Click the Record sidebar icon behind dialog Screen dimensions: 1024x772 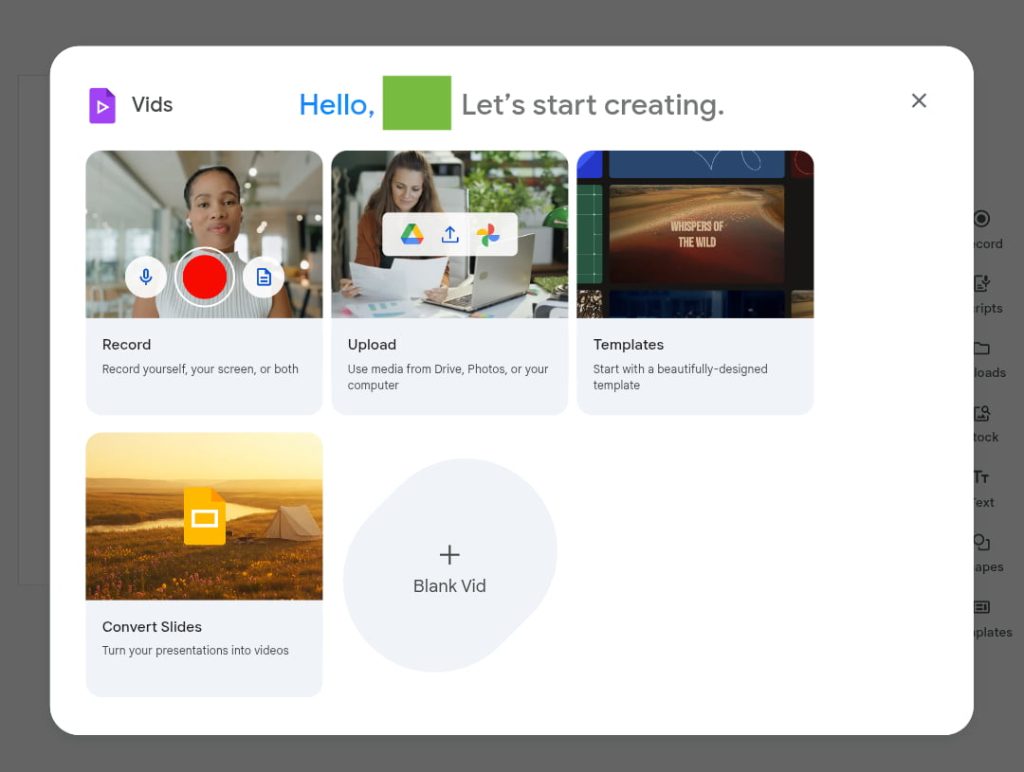[x=982, y=219]
